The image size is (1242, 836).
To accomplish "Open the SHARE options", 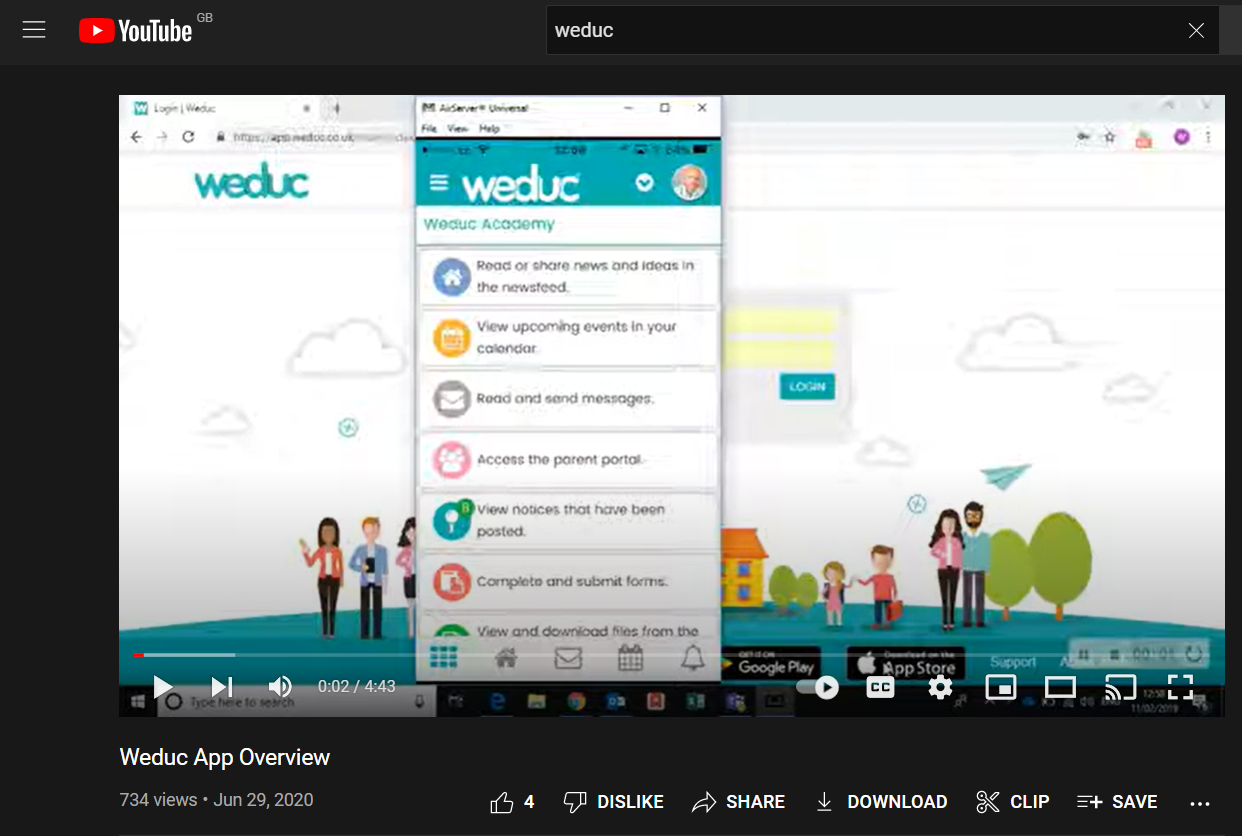I will click(738, 802).
